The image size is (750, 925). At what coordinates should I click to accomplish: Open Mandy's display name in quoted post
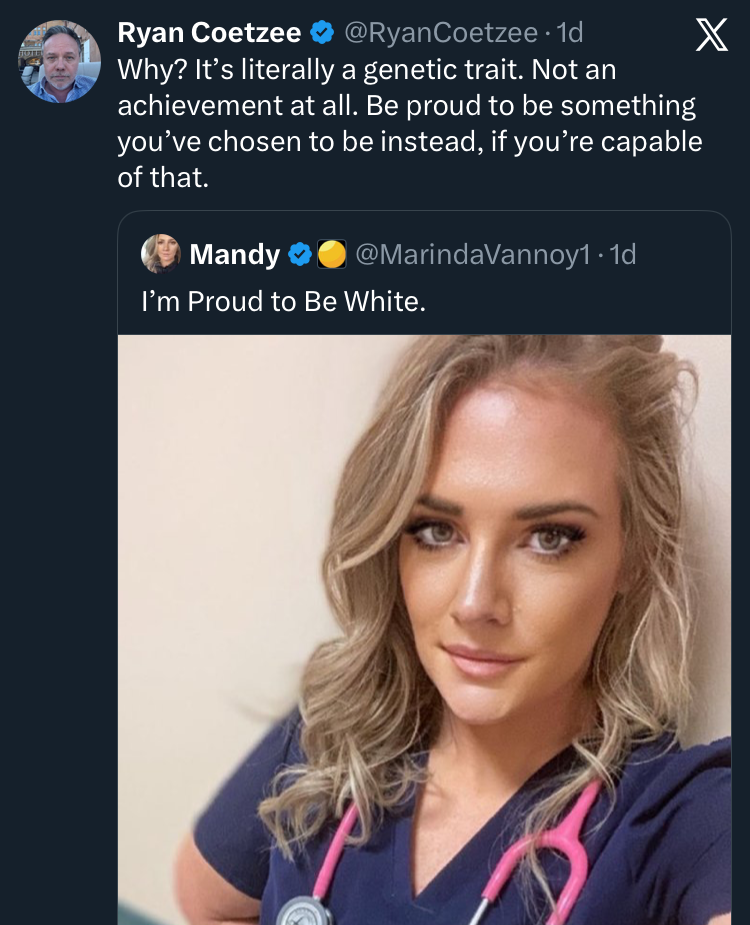pos(234,255)
